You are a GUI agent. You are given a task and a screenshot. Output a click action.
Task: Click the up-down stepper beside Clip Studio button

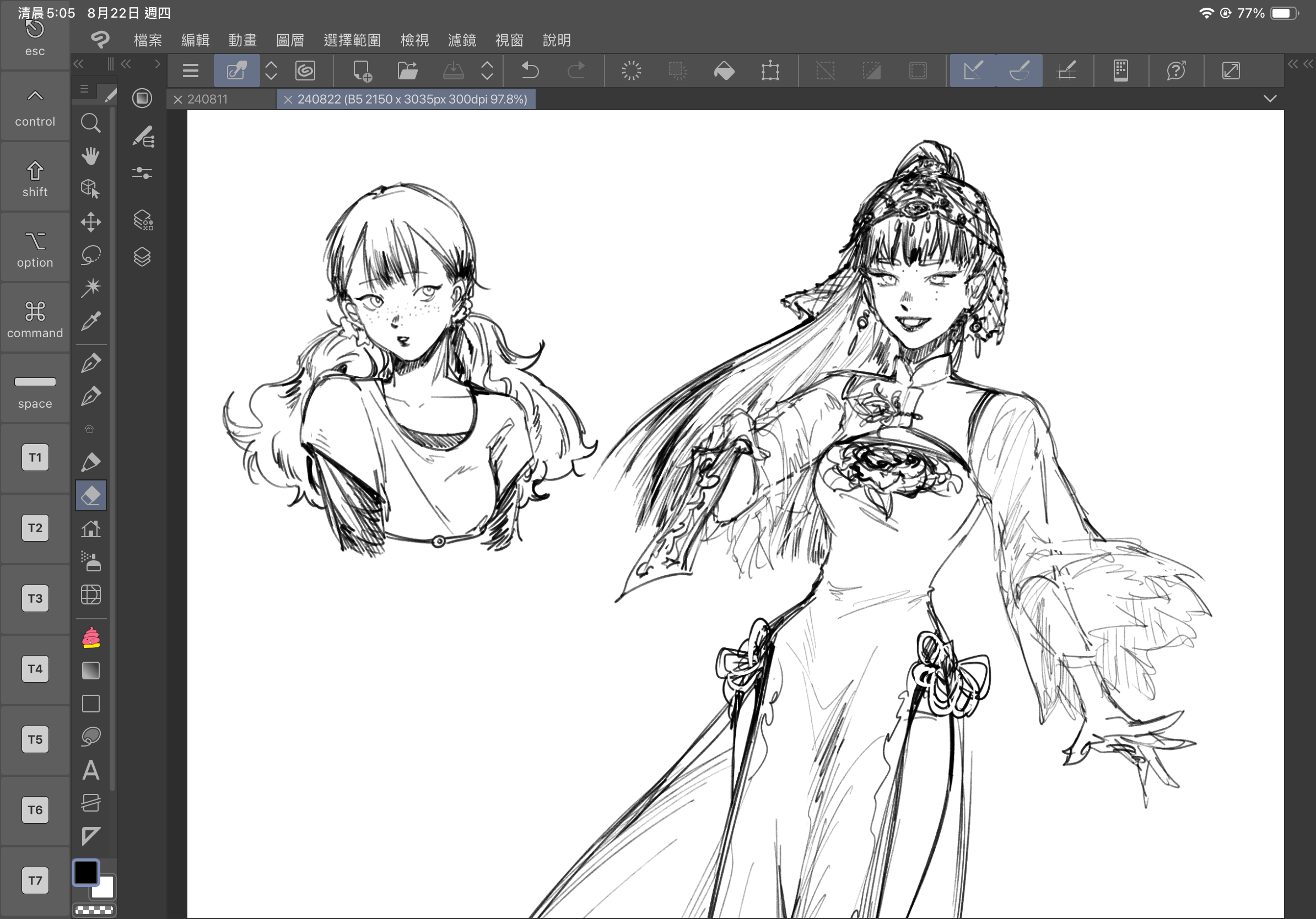tap(271, 71)
